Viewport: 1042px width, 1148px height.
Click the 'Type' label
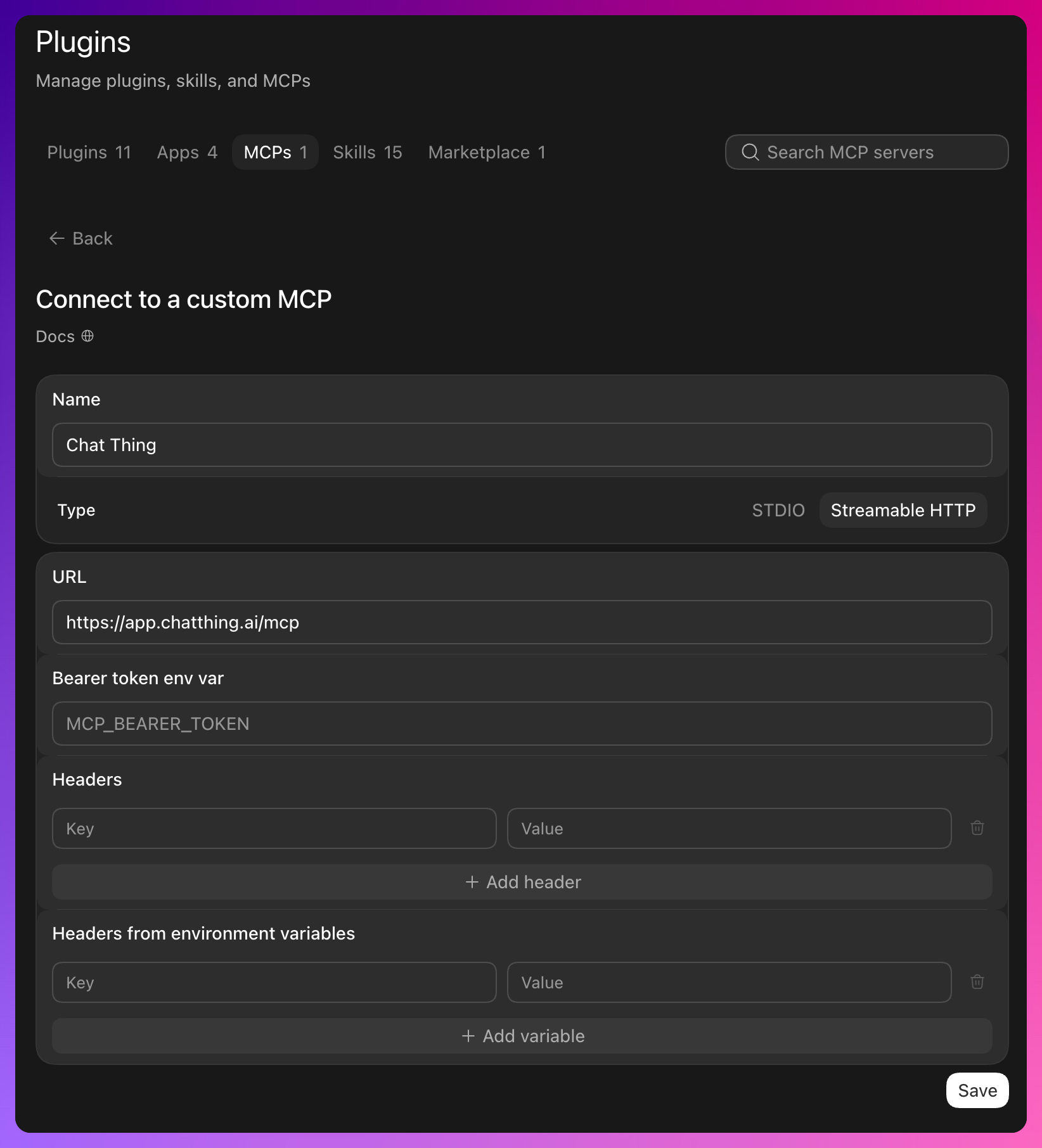coord(76,510)
